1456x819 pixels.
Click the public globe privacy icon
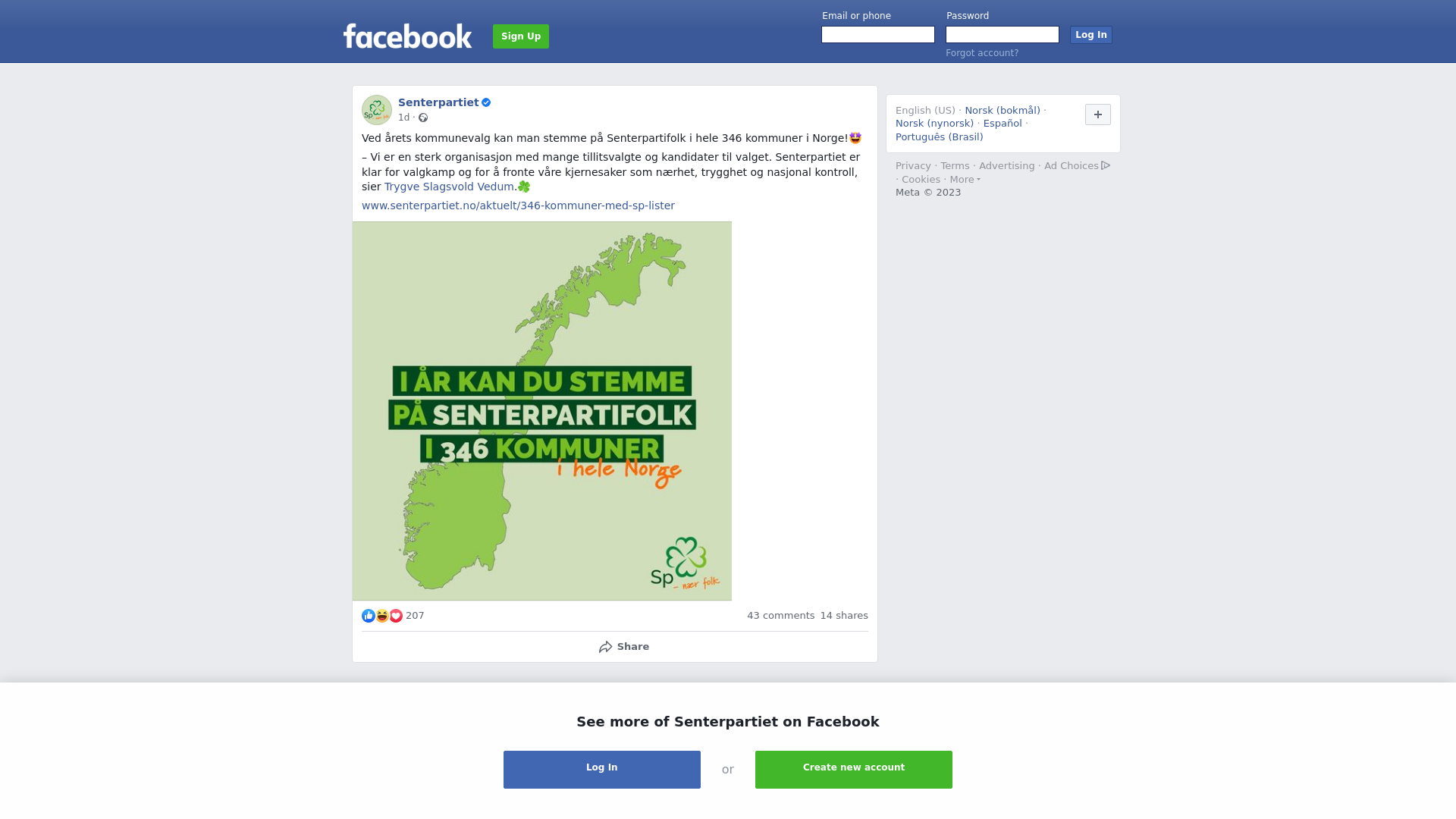[x=423, y=118]
